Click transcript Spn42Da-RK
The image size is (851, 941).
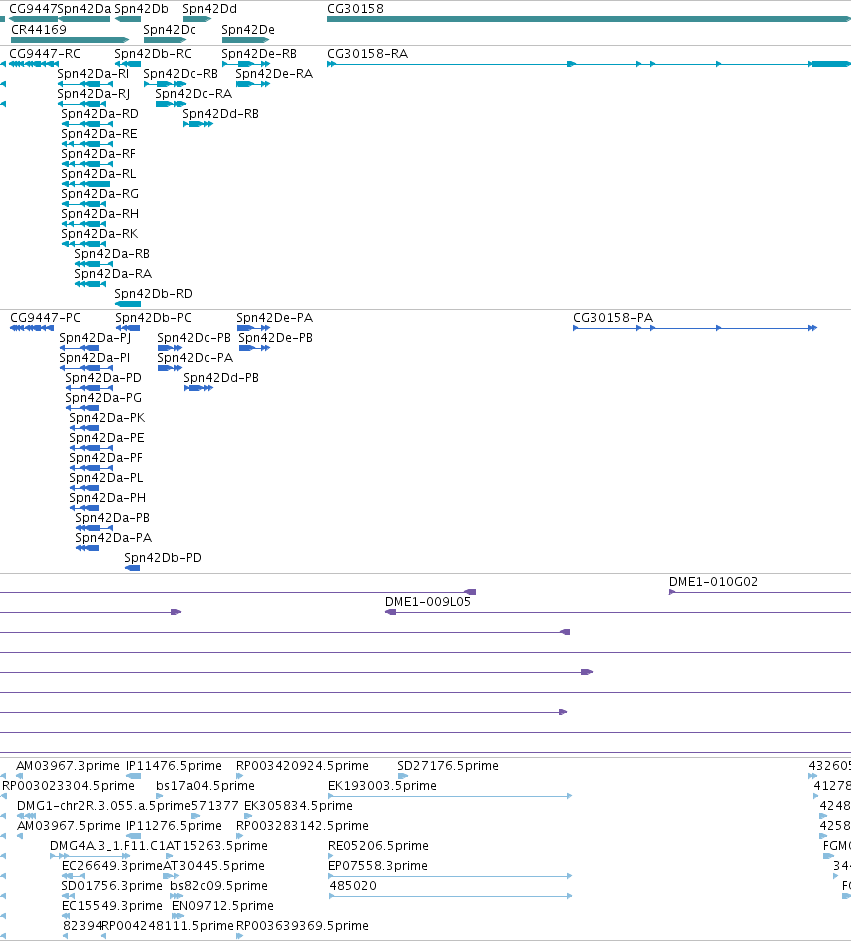tap(100, 233)
